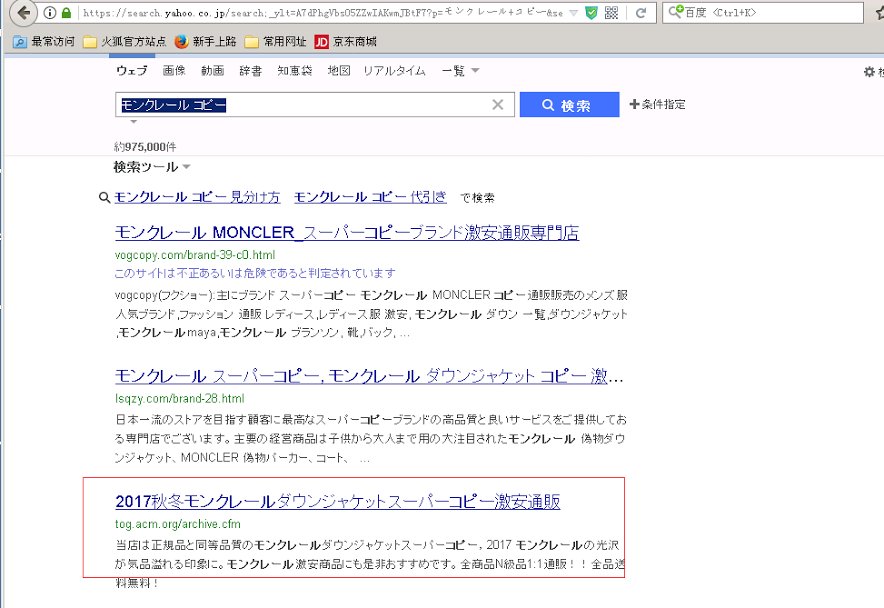Select the ウェブ search tab
The width and height of the screenshot is (884, 608).
pyautogui.click(x=132, y=71)
